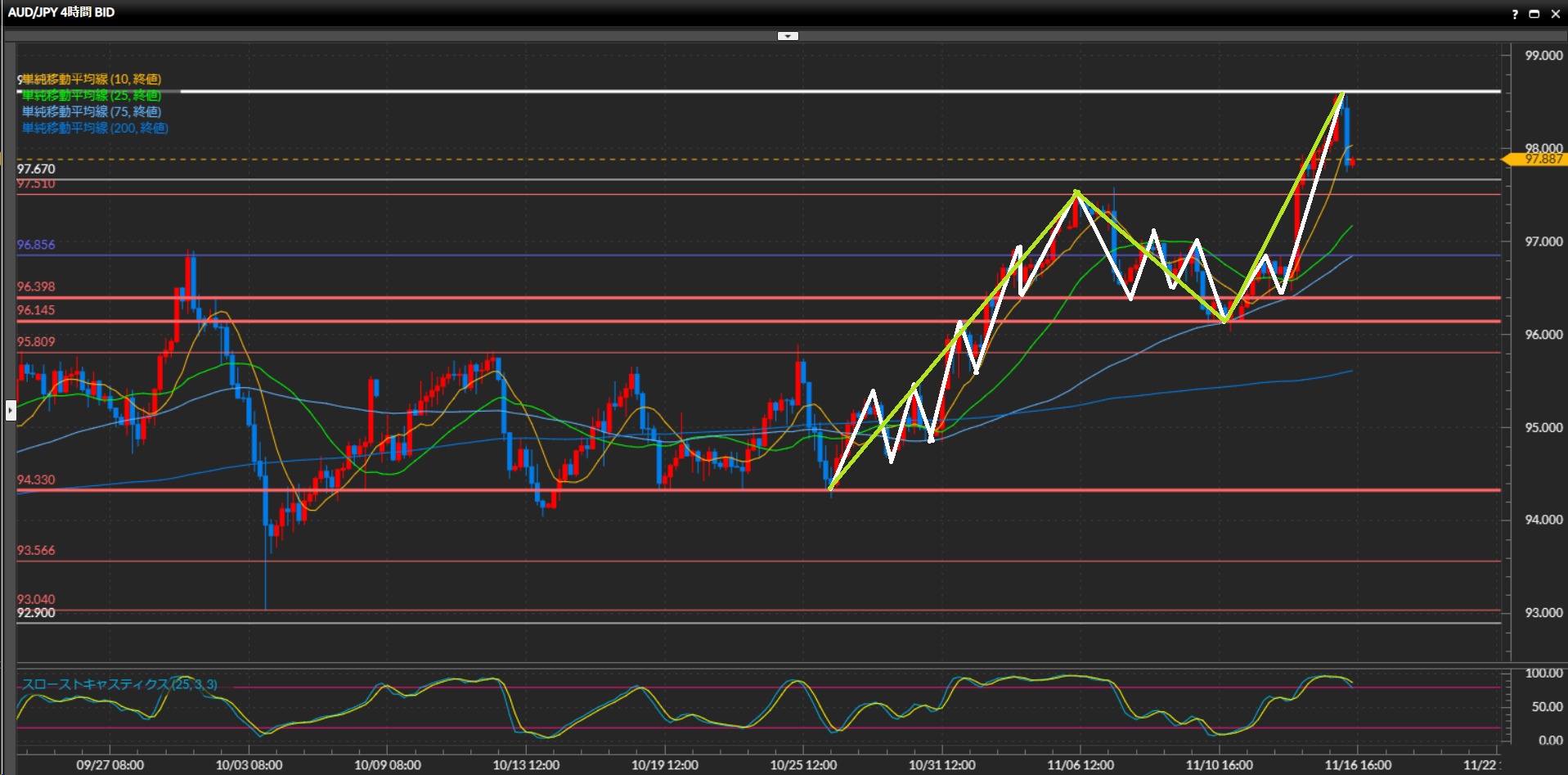Select the 単純移動平均線 (10, 終値) indicator label
This screenshot has width=1568, height=775.
pos(91,79)
